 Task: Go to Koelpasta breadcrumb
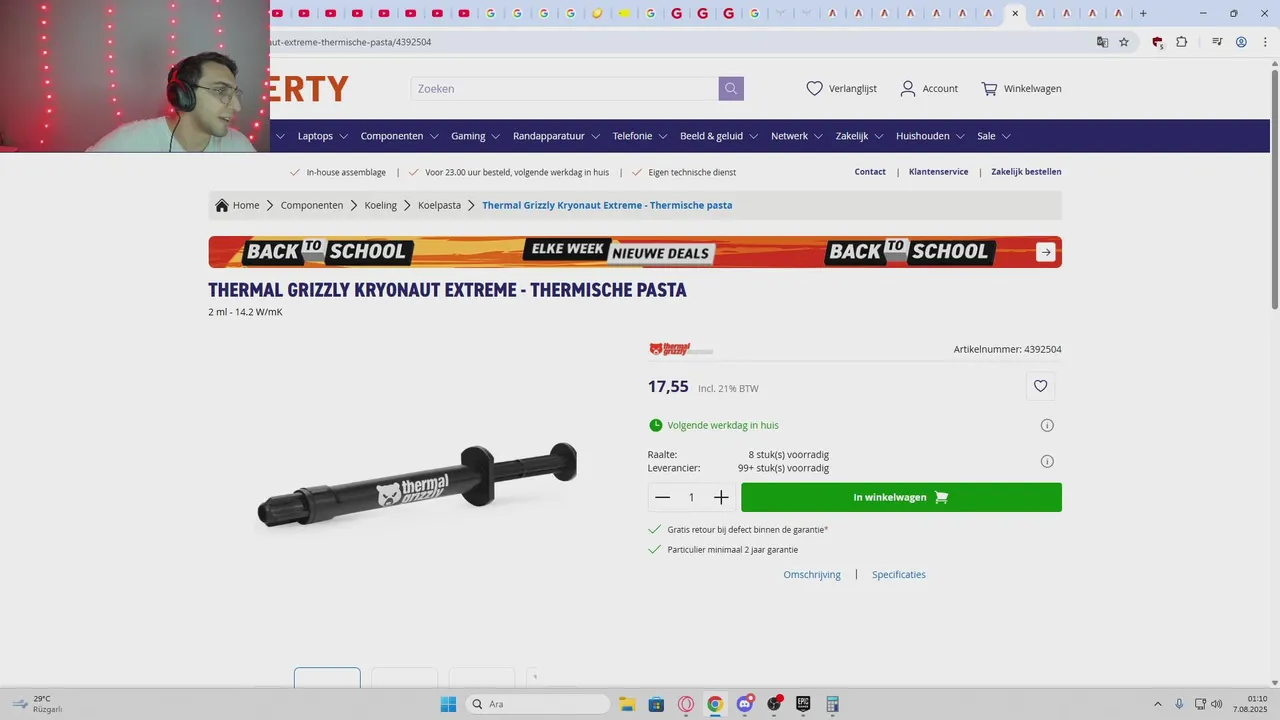click(x=439, y=205)
